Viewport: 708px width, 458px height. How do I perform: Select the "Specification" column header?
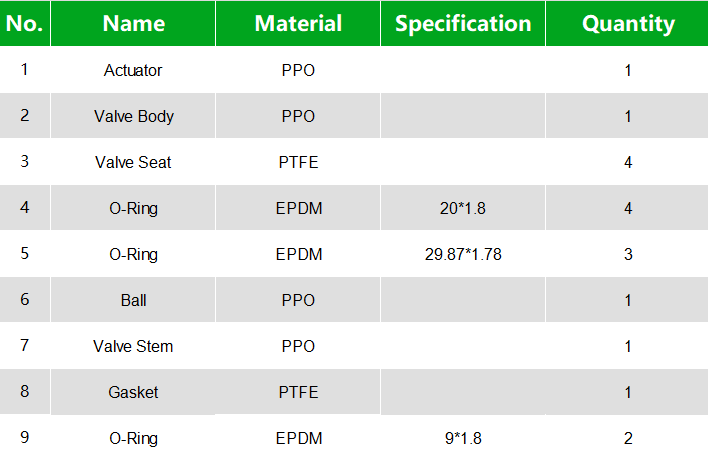tap(463, 24)
